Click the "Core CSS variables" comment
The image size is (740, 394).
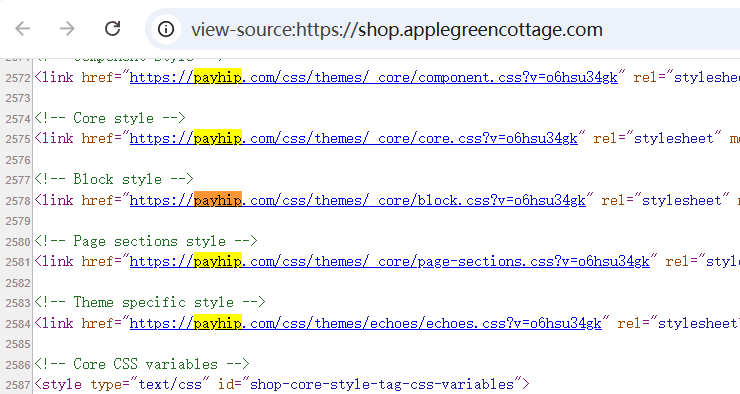tap(142, 364)
